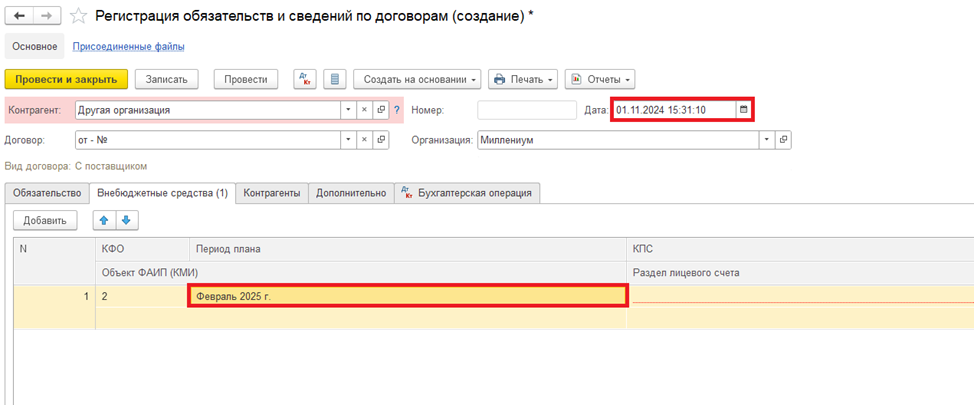The width and height of the screenshot is (974, 405).
Task: Select the КФО cell with value 2
Action: 142,296
